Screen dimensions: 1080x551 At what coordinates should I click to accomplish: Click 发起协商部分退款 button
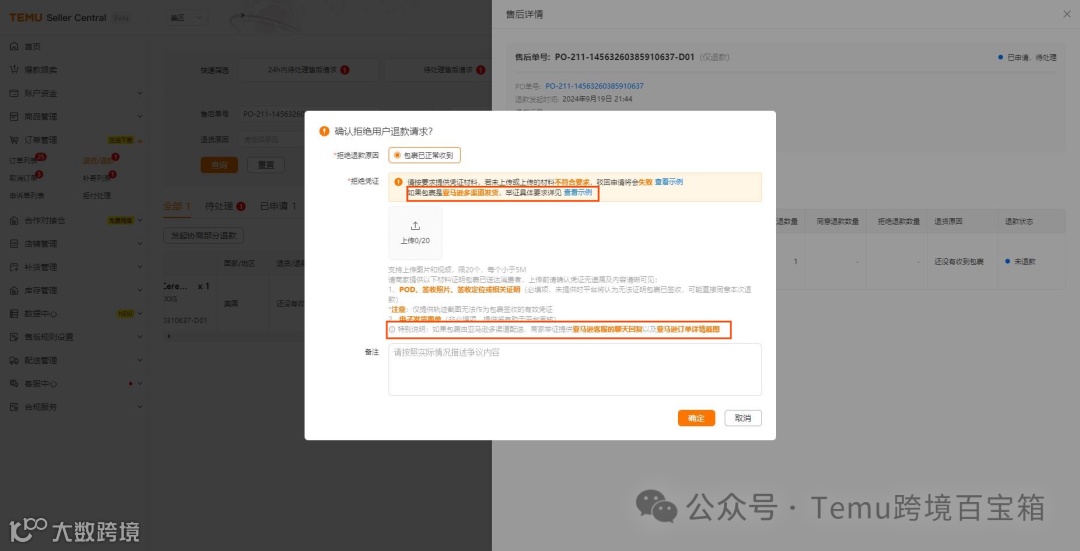coord(203,236)
